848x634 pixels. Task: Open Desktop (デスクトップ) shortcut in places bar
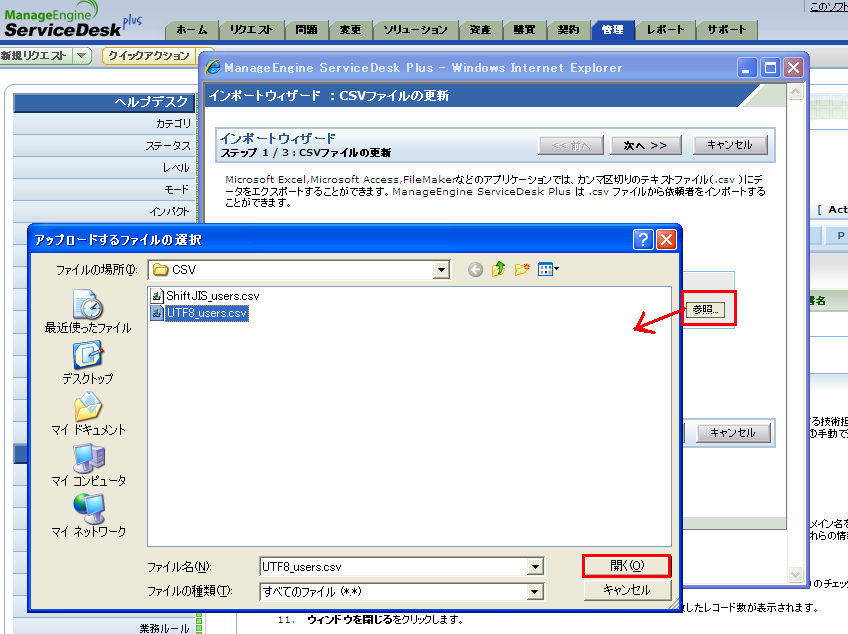point(88,362)
